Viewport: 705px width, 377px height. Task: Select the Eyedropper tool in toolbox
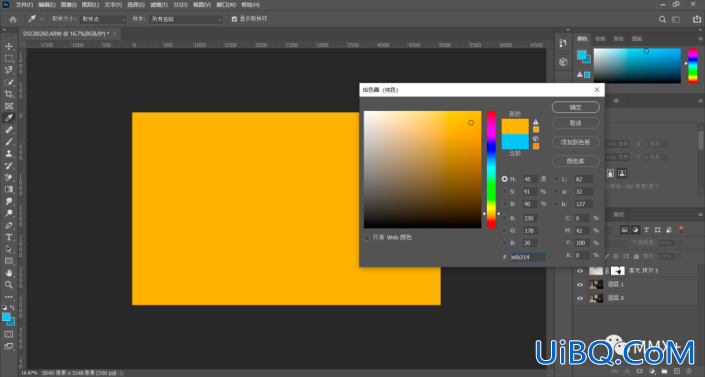pos(9,118)
